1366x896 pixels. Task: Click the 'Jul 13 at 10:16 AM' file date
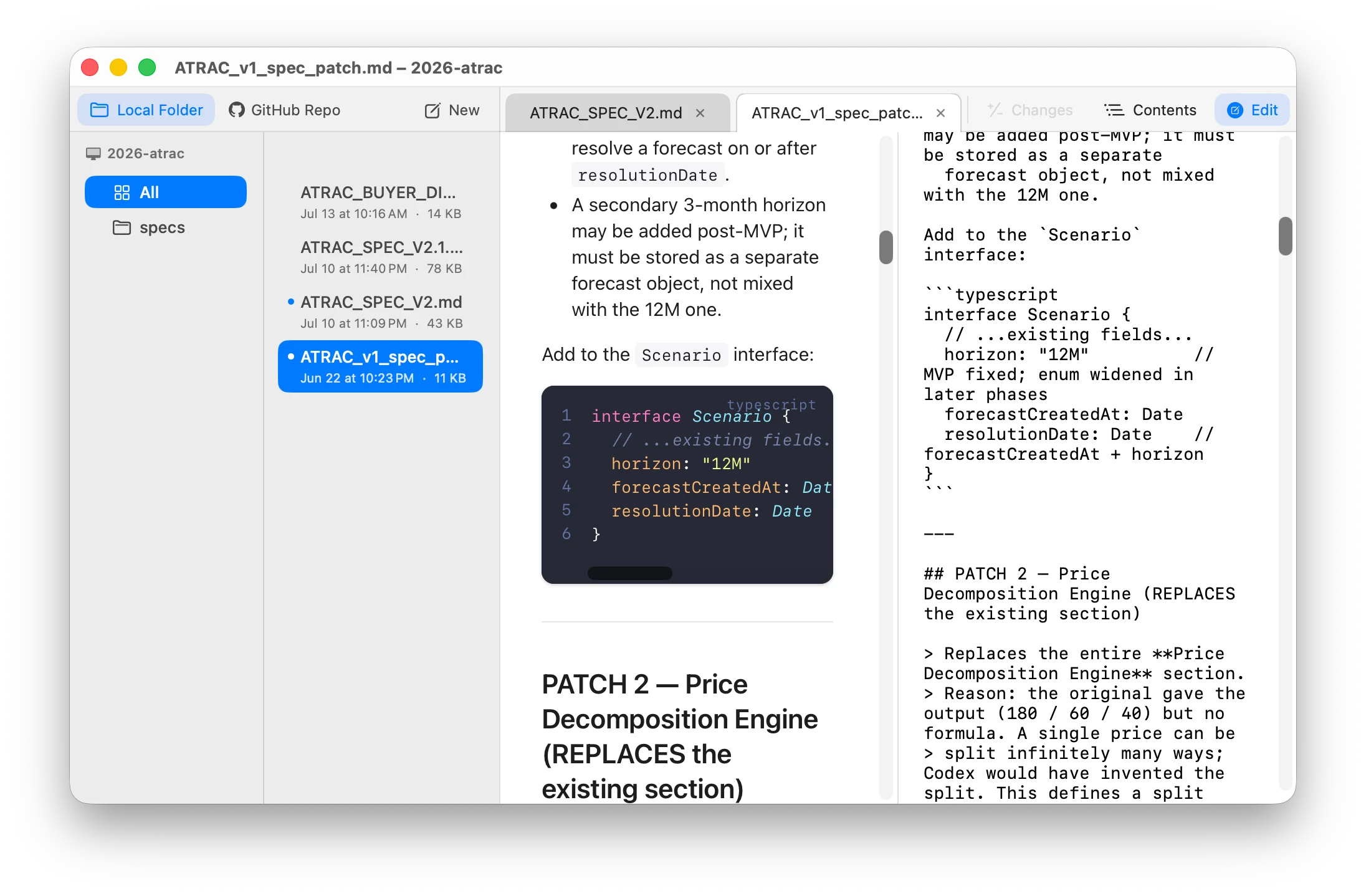click(354, 214)
